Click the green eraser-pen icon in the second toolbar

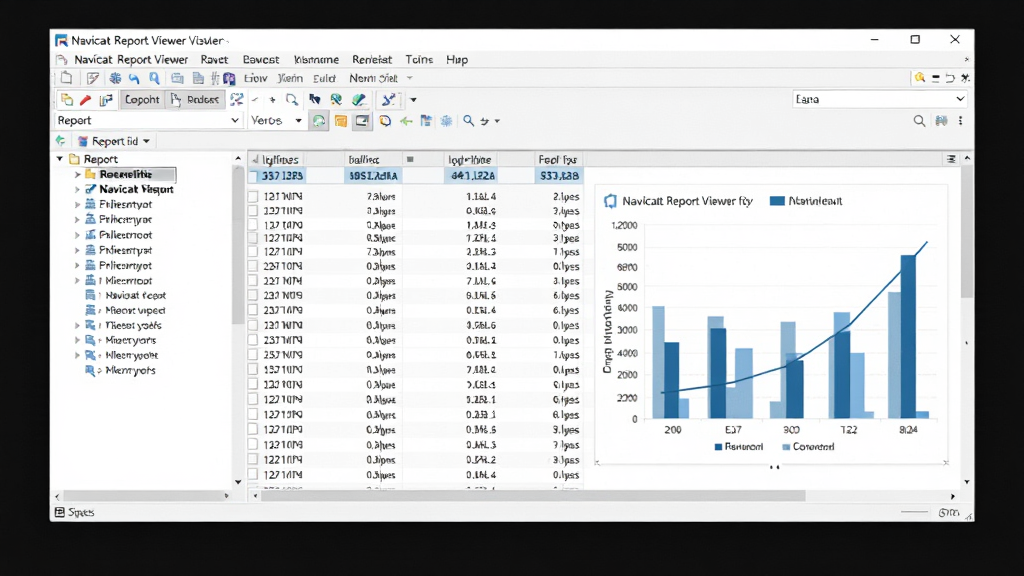pyautogui.click(x=359, y=99)
